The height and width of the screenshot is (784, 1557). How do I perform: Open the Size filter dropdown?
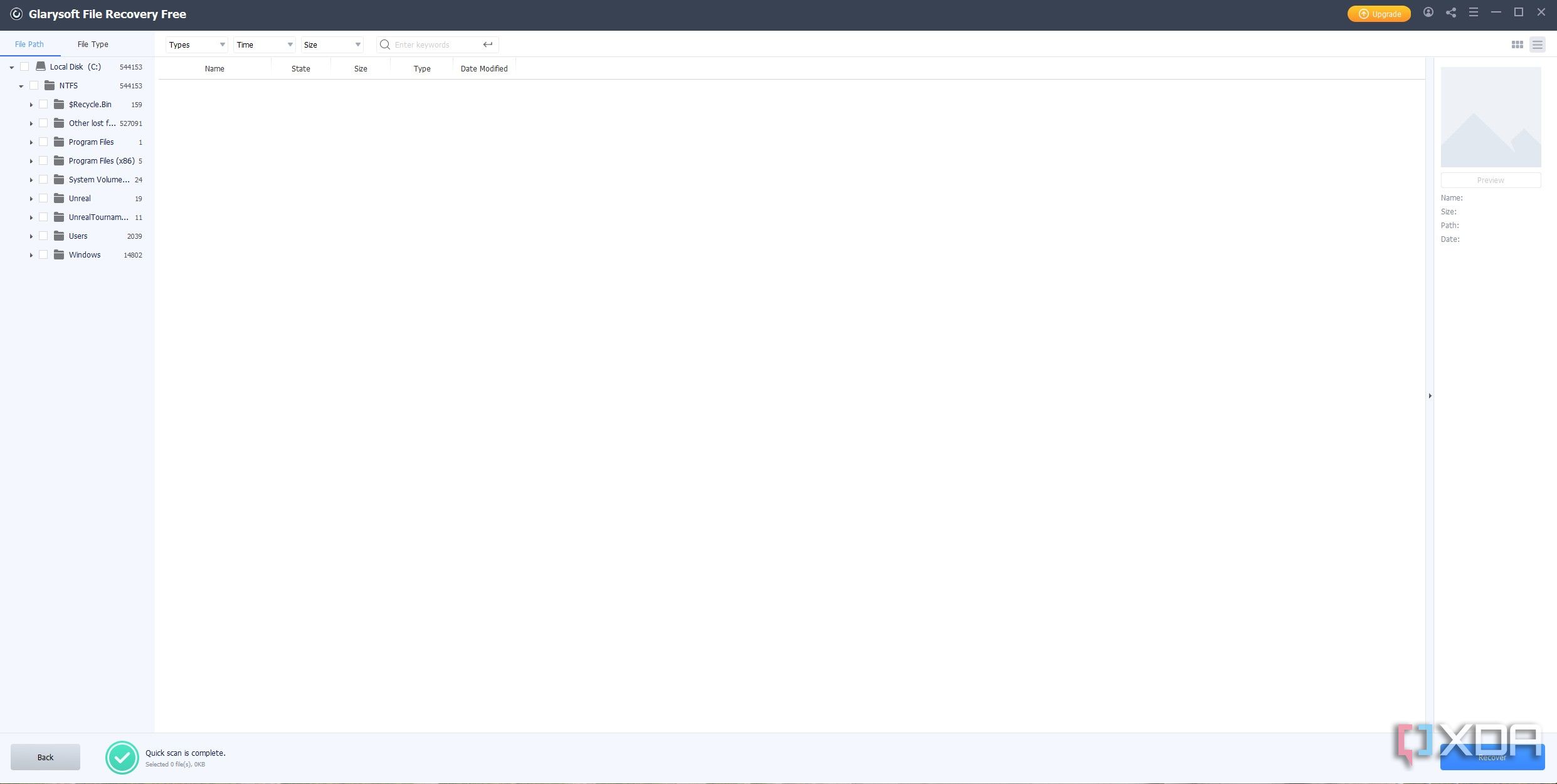click(x=332, y=44)
